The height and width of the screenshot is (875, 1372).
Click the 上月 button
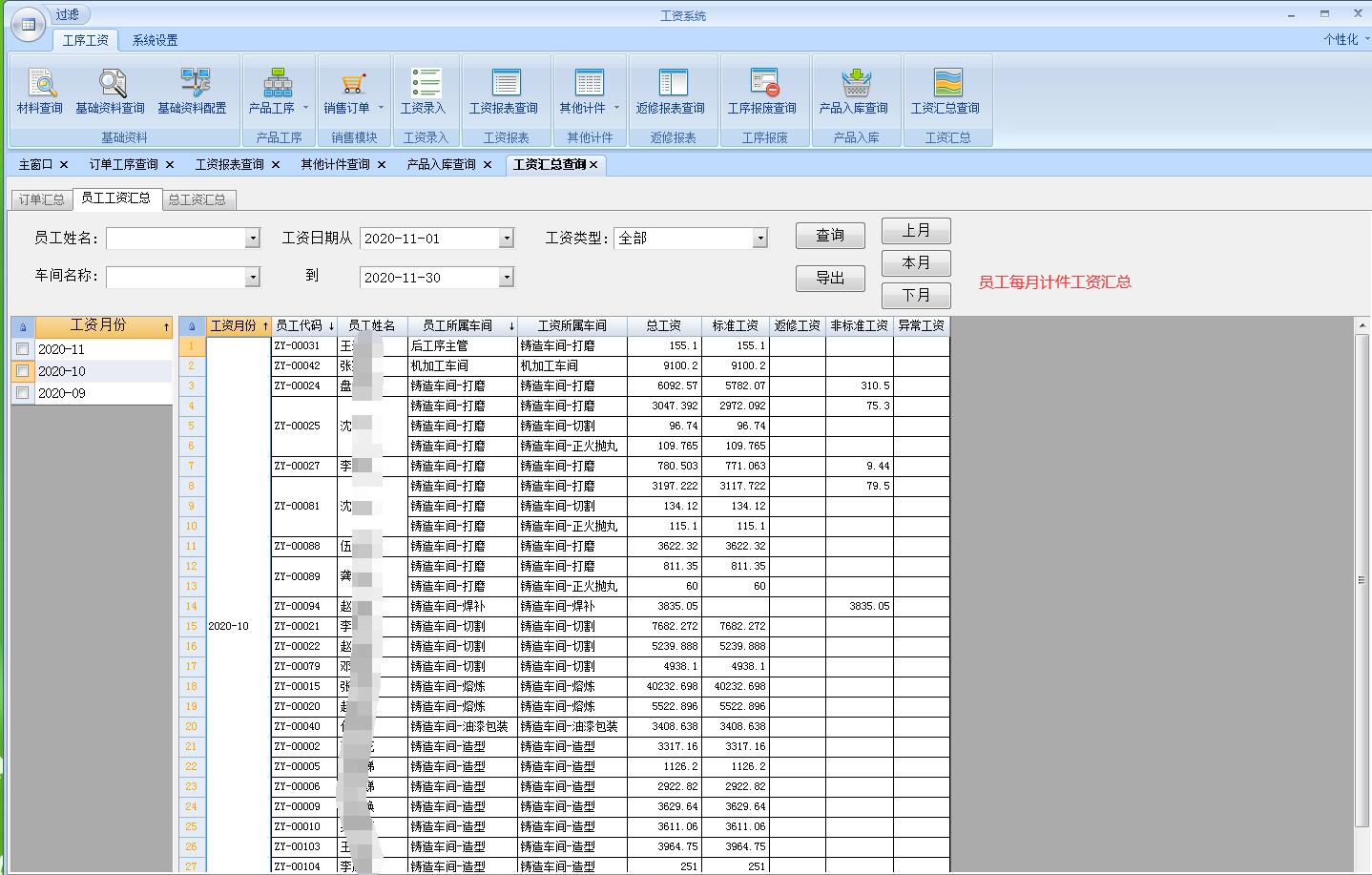pyautogui.click(x=916, y=231)
